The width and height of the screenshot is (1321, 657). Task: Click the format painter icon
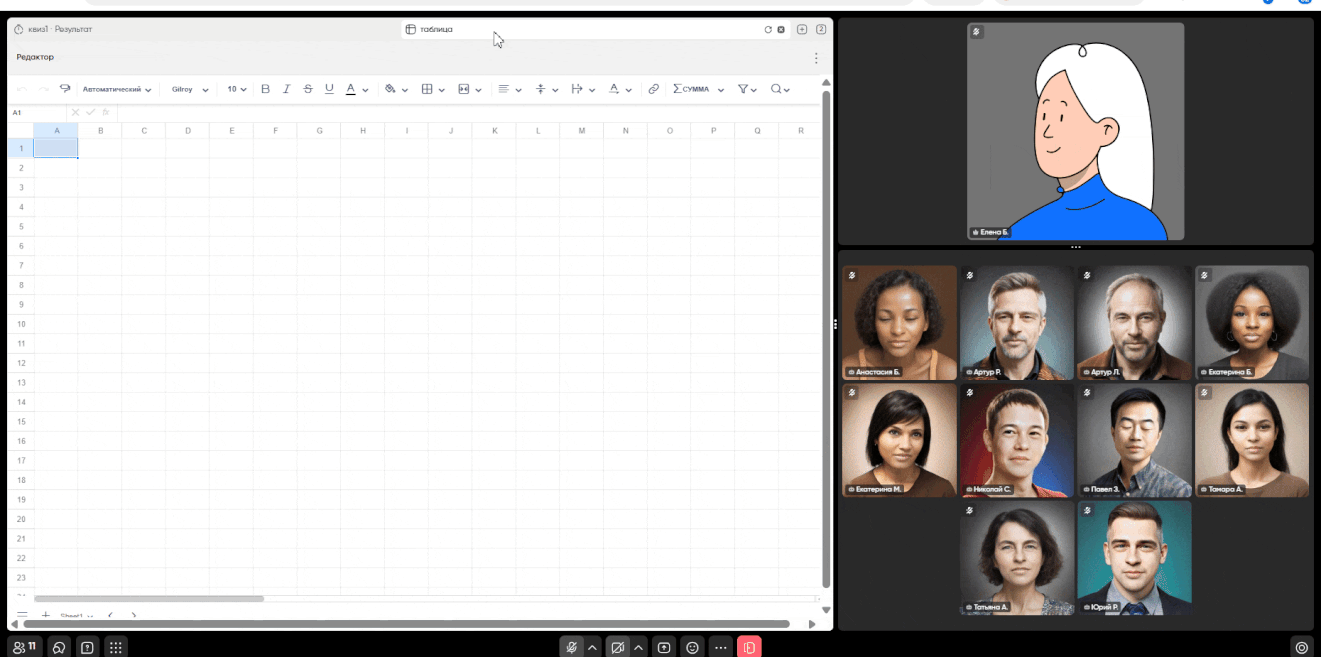pyautogui.click(x=65, y=89)
